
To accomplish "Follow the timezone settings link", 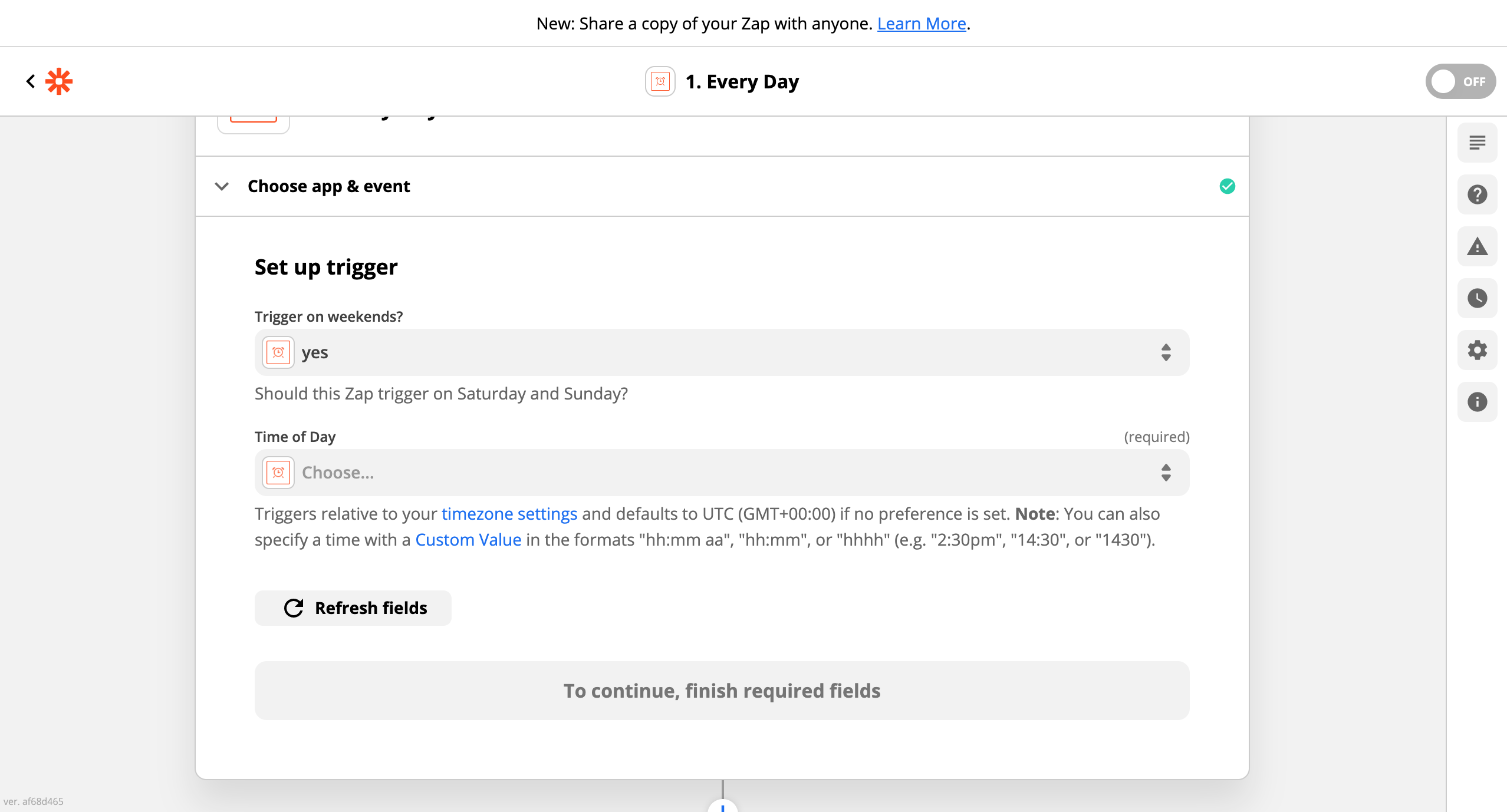I will click(x=509, y=514).
